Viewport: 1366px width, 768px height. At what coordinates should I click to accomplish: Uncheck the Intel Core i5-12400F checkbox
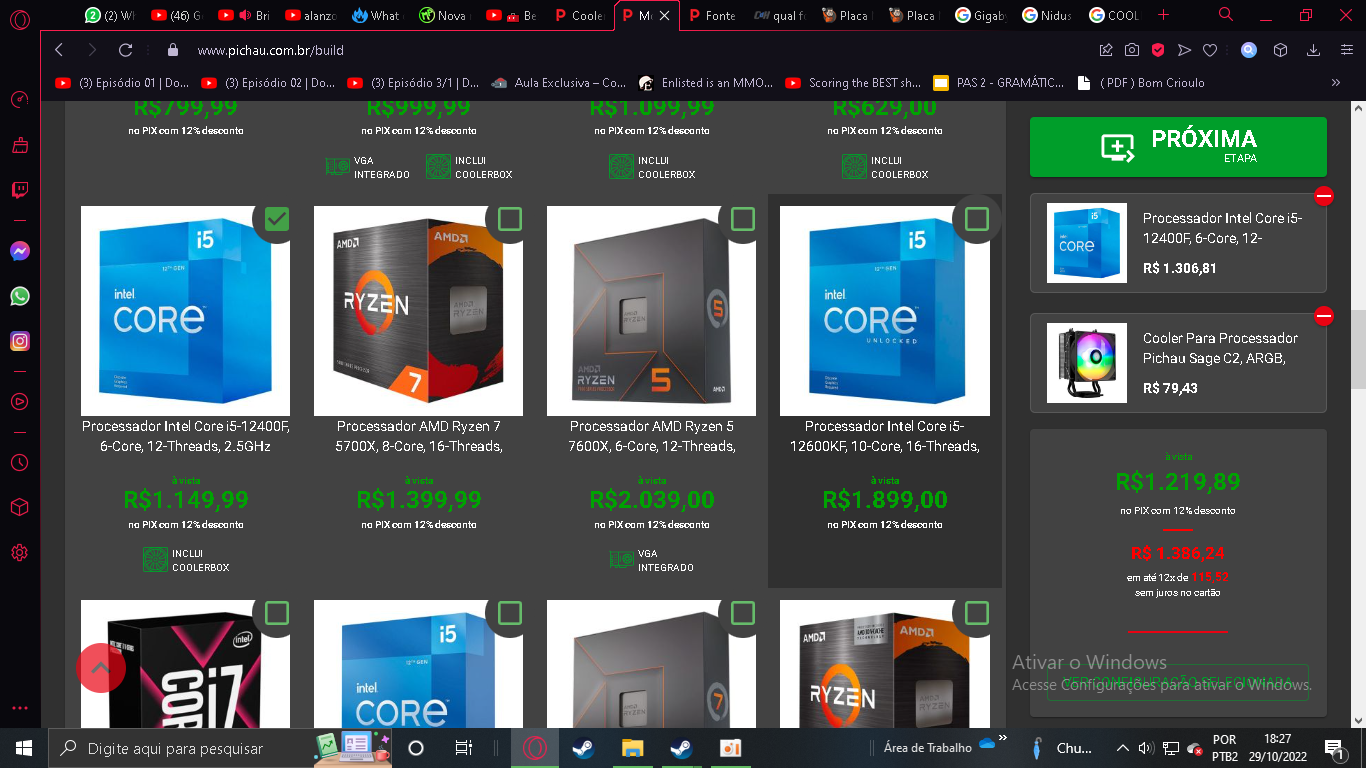(x=277, y=219)
